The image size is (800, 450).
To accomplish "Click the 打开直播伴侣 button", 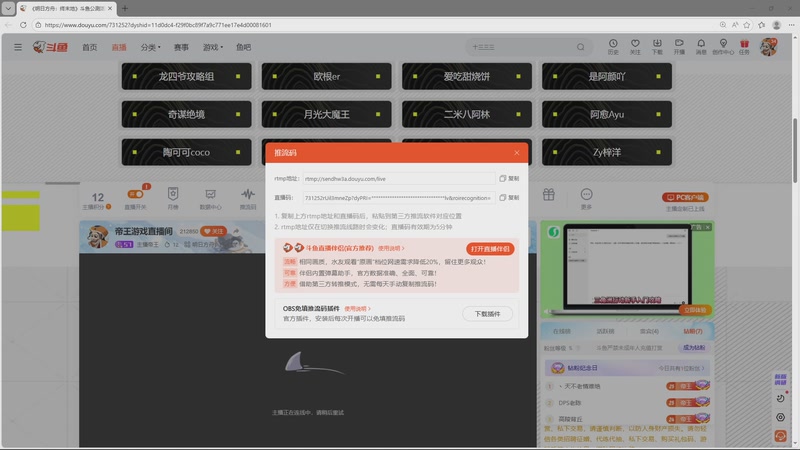I will [x=490, y=249].
